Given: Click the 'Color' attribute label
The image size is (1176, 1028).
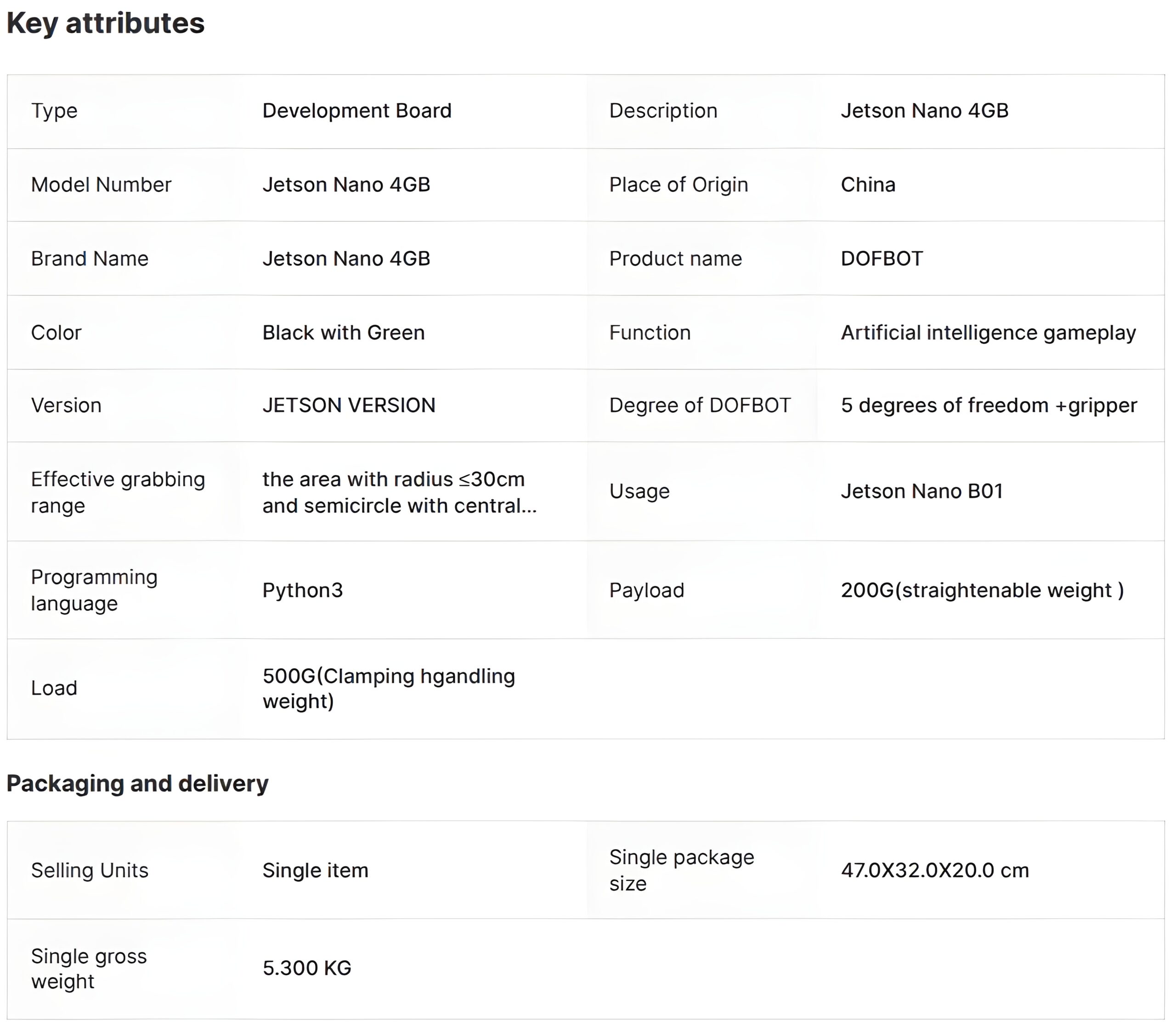Looking at the screenshot, I should pos(56,333).
